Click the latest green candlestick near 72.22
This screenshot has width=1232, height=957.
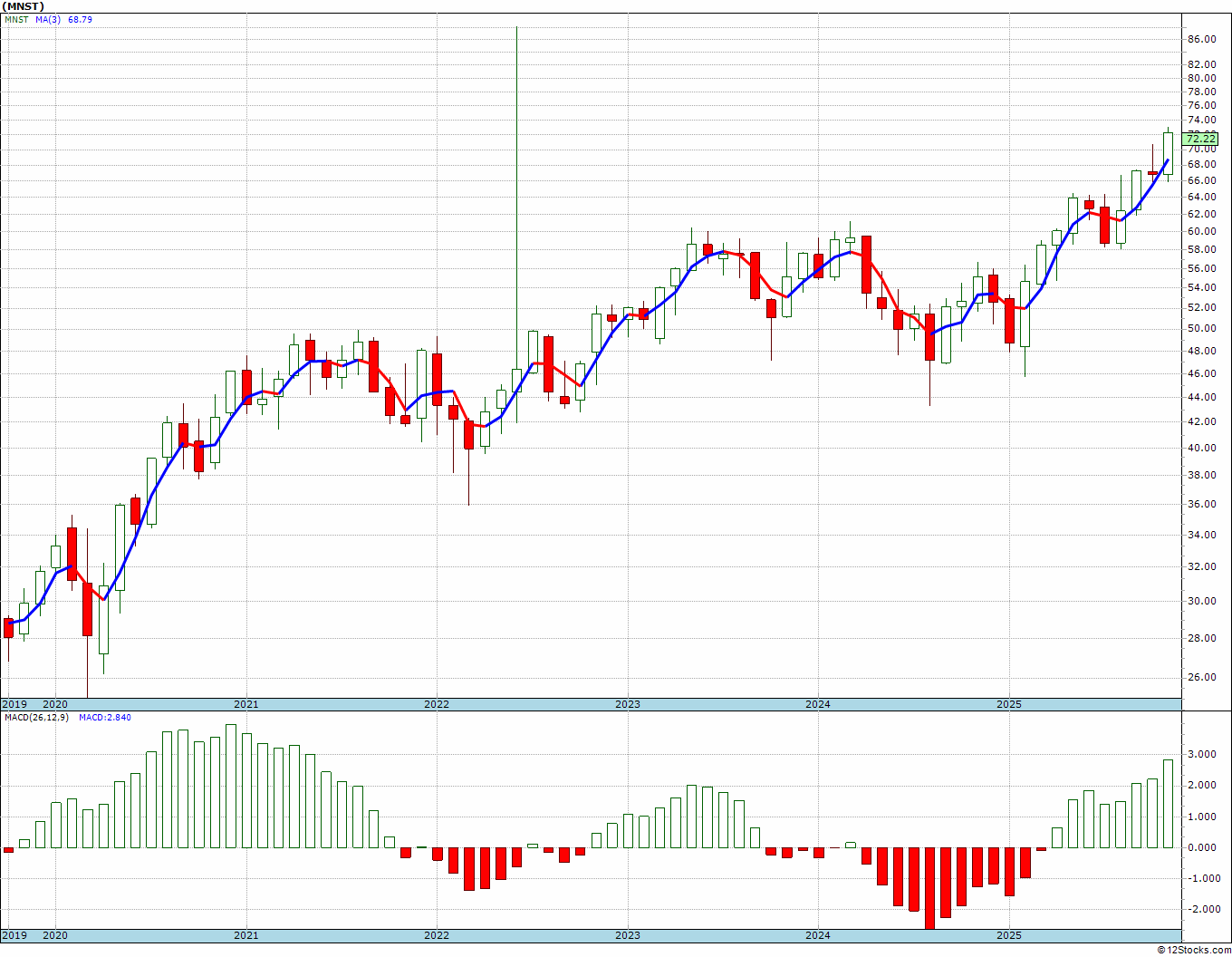tap(1169, 153)
